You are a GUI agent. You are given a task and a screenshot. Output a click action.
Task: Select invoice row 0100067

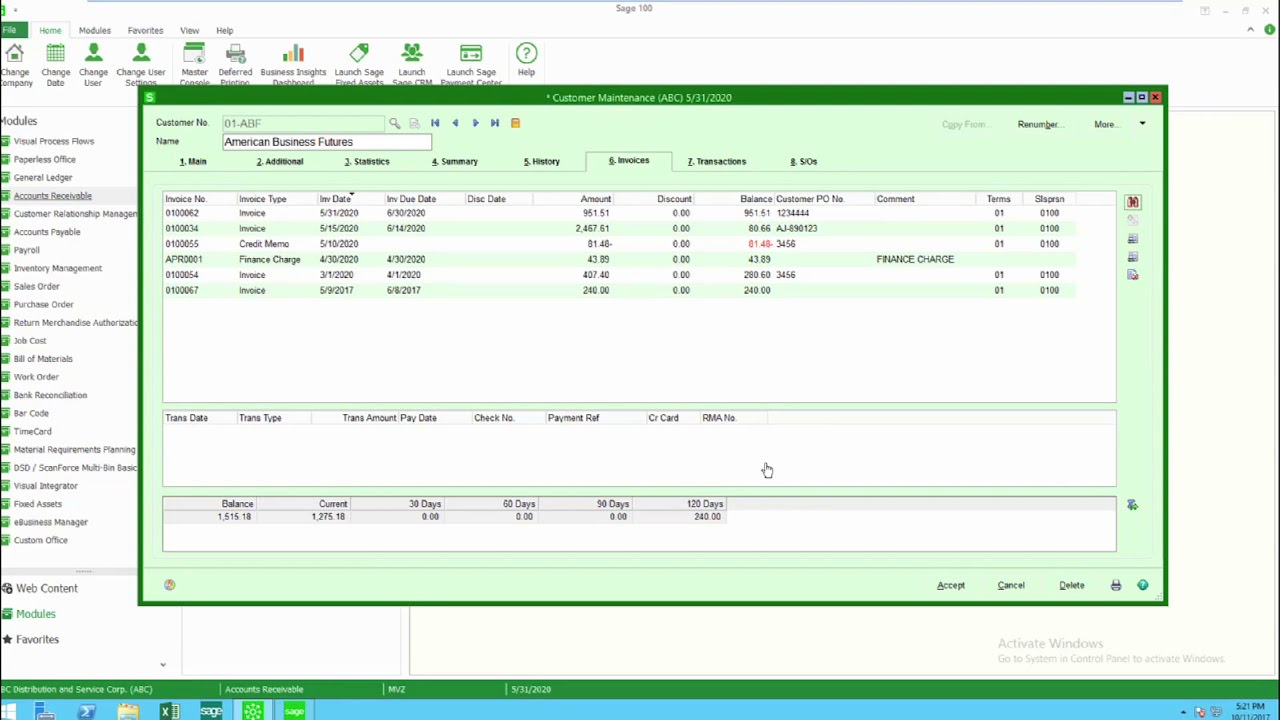coord(620,290)
